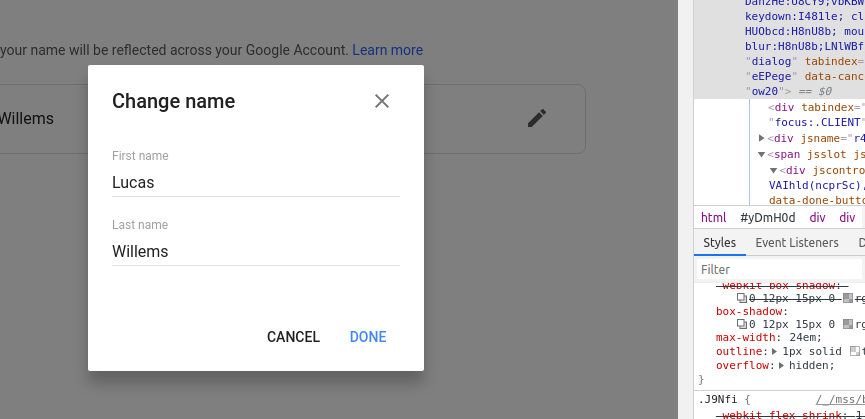Select the Styles tab
The width and height of the screenshot is (865, 419).
[719, 243]
